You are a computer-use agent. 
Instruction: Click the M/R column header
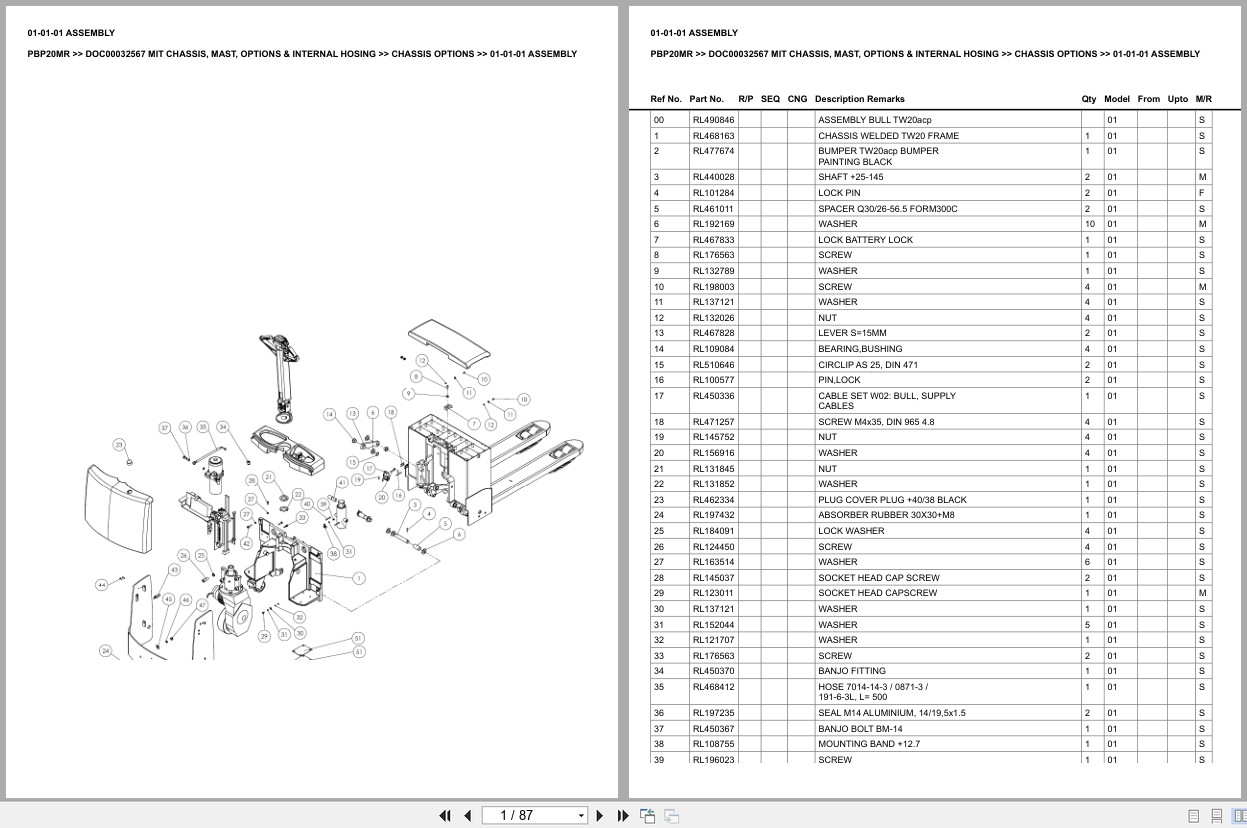pos(1203,99)
